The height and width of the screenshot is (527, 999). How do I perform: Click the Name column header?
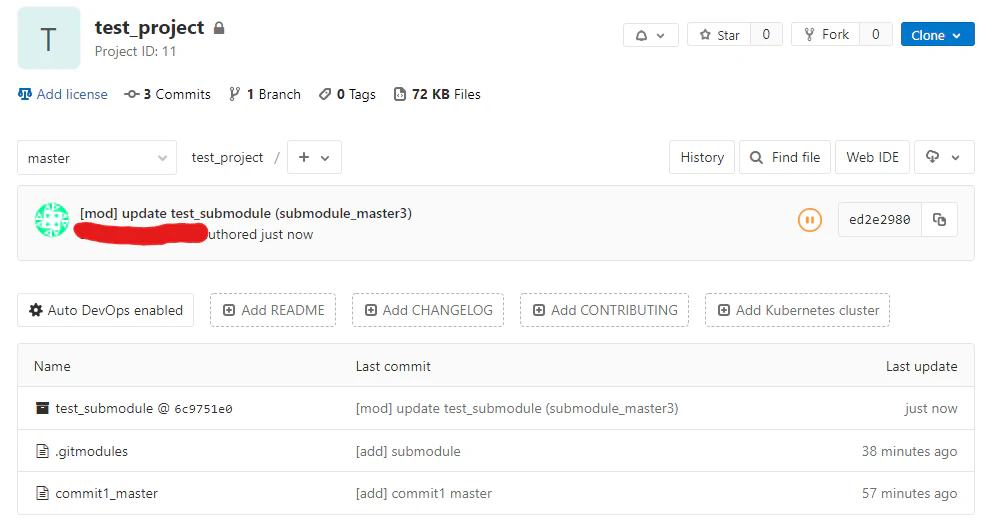coord(52,366)
